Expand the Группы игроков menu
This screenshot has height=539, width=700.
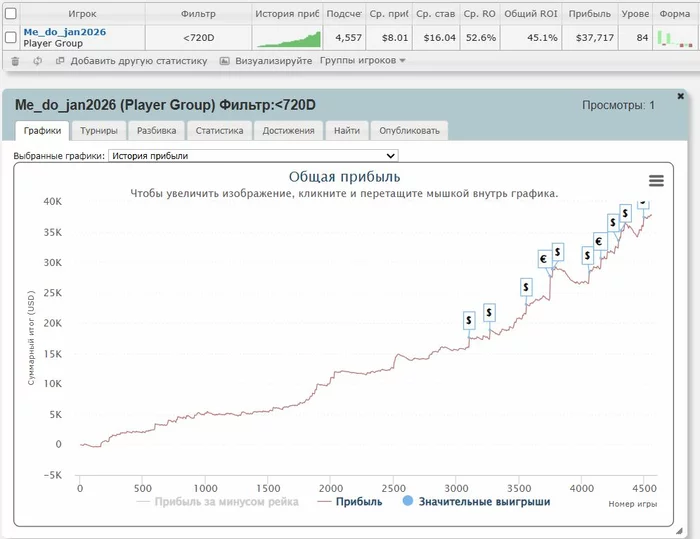(x=362, y=61)
